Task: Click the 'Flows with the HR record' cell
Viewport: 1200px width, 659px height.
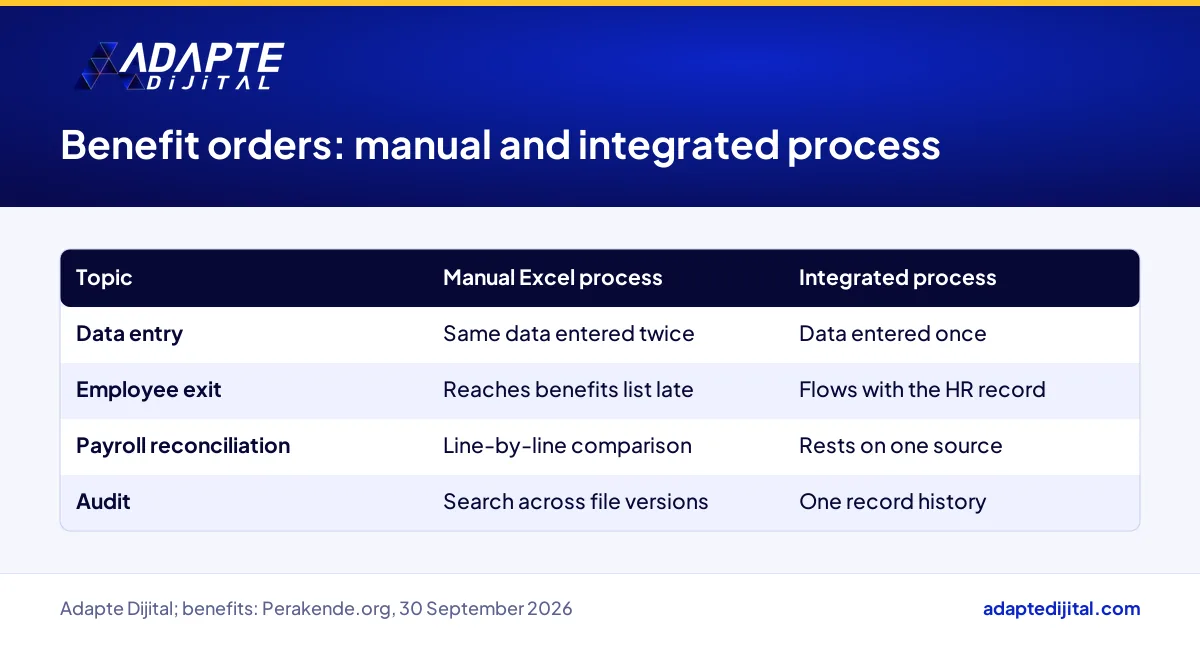Action: tap(922, 390)
